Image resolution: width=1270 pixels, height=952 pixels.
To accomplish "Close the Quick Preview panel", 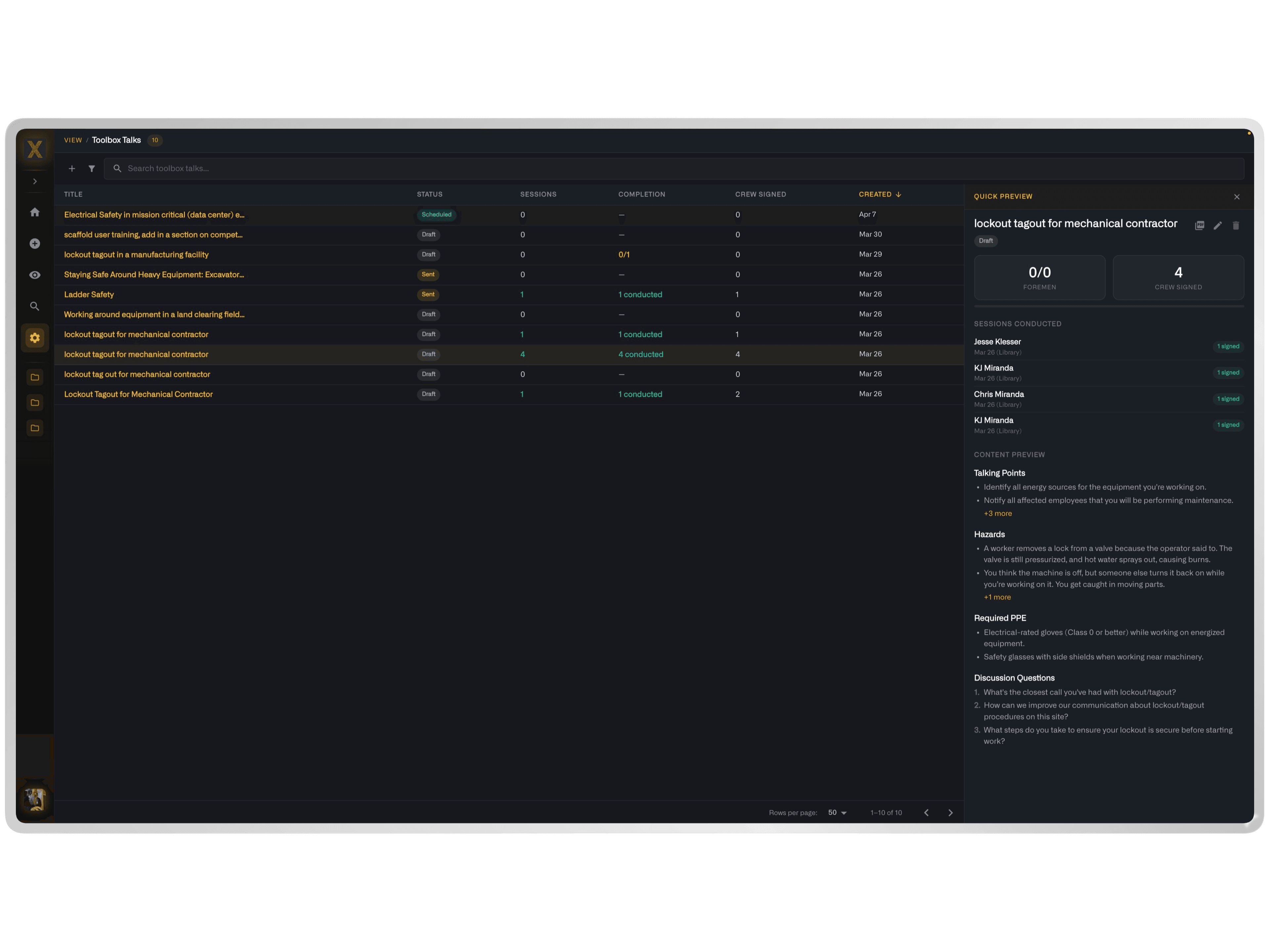I will click(1237, 197).
